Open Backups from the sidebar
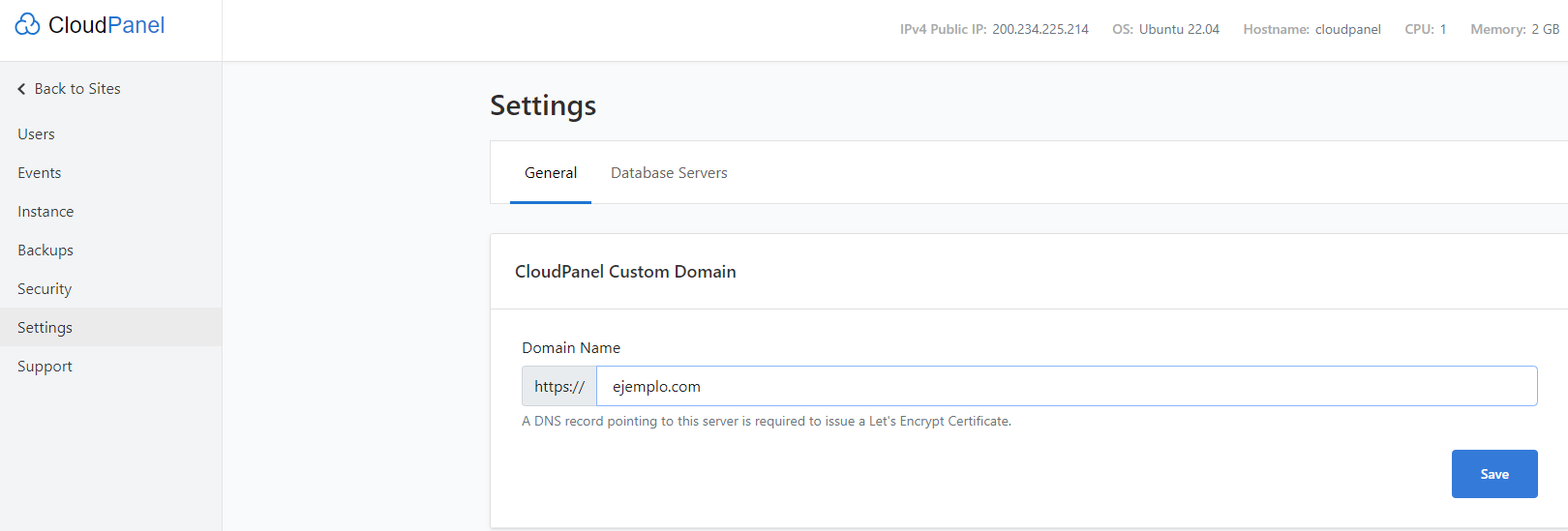This screenshot has width=1568, height=531. (45, 251)
